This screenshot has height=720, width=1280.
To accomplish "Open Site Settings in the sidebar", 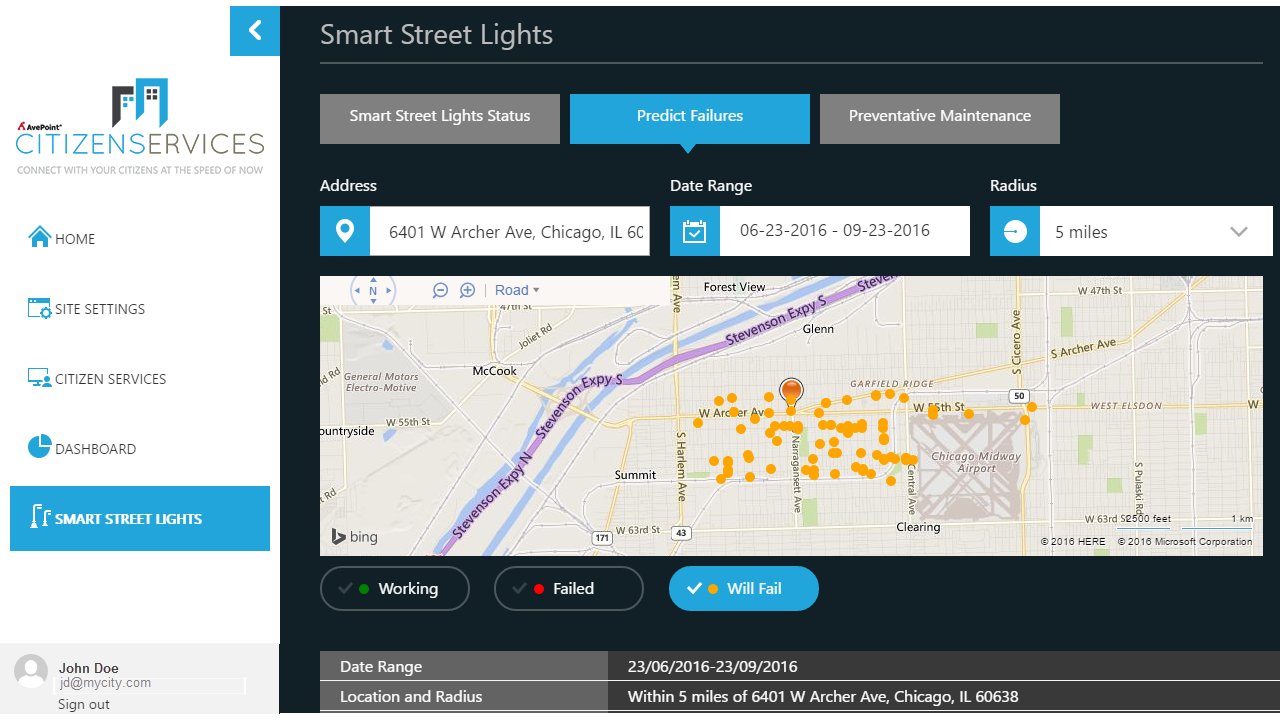I will tap(99, 309).
